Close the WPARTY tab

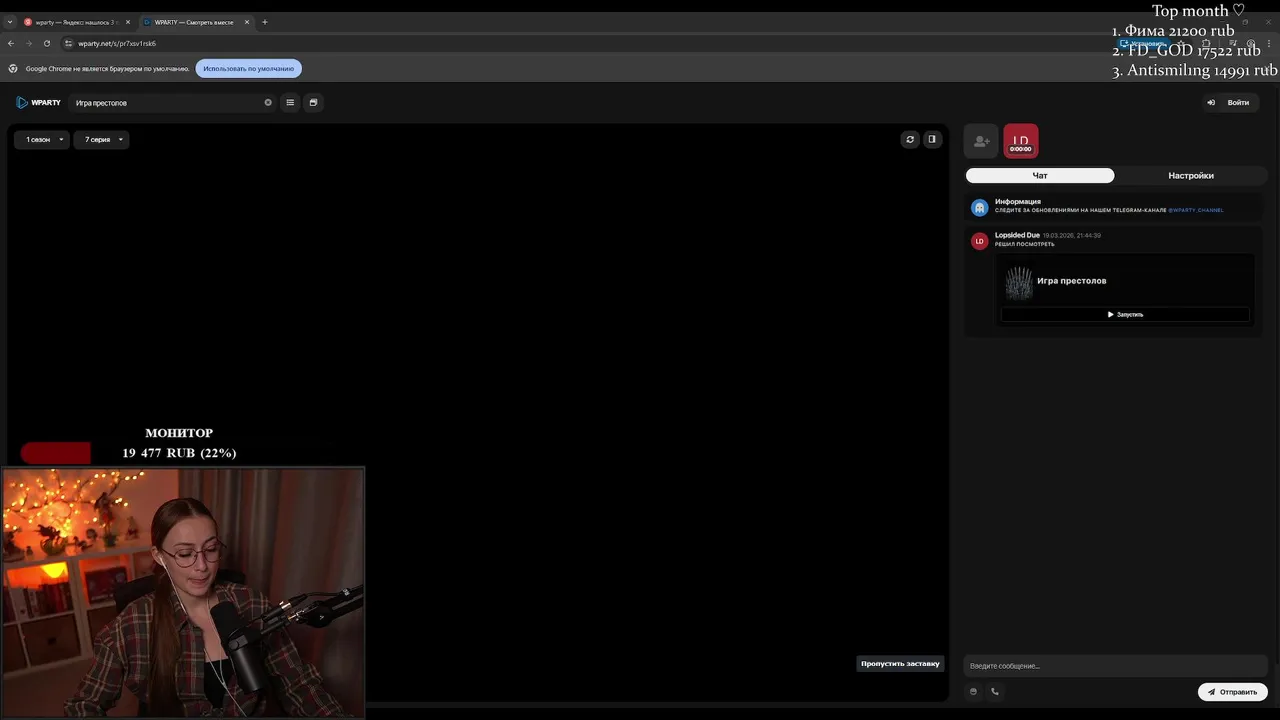click(x=247, y=22)
